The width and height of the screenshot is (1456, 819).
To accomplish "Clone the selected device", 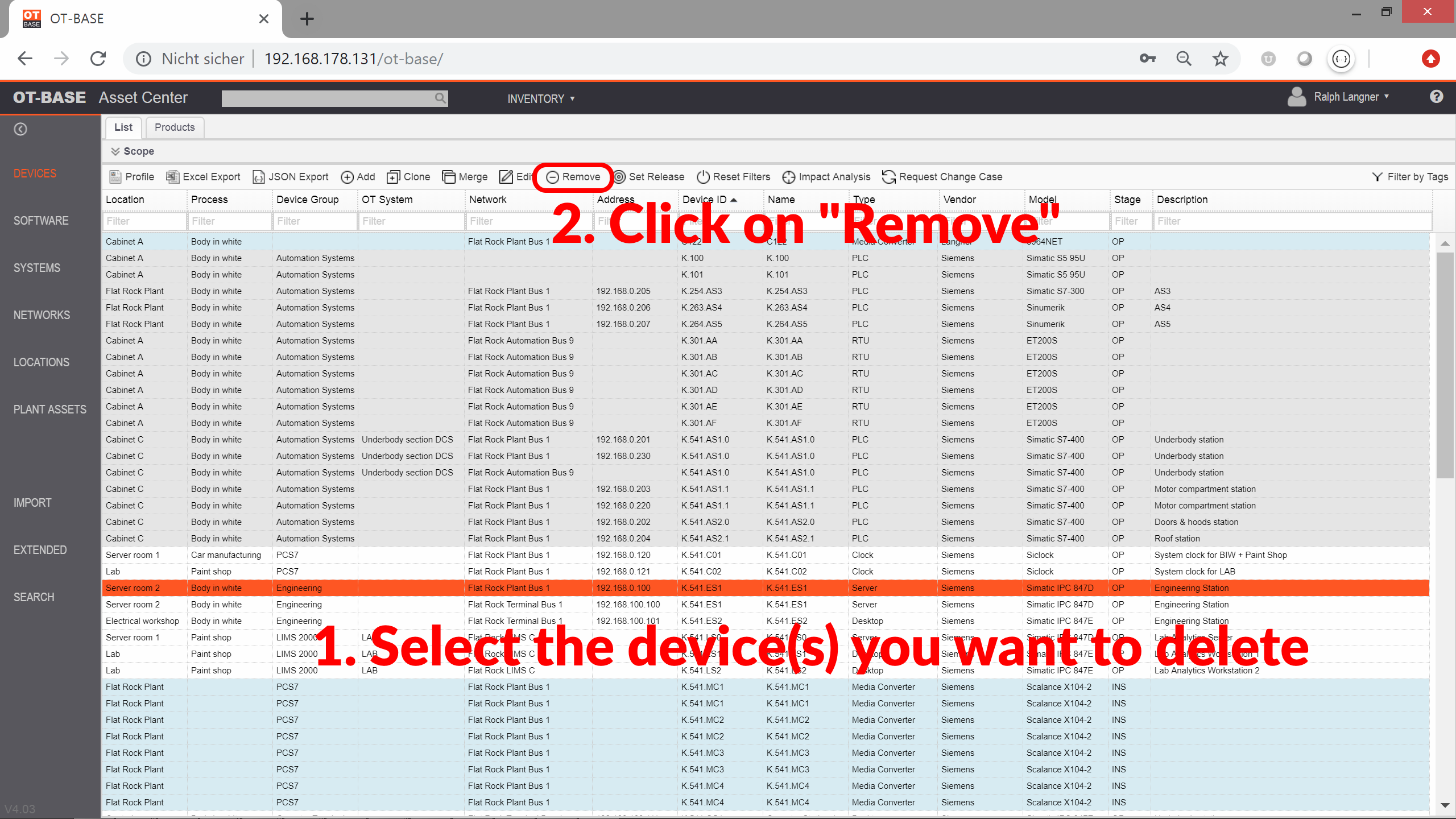I will tap(408, 177).
